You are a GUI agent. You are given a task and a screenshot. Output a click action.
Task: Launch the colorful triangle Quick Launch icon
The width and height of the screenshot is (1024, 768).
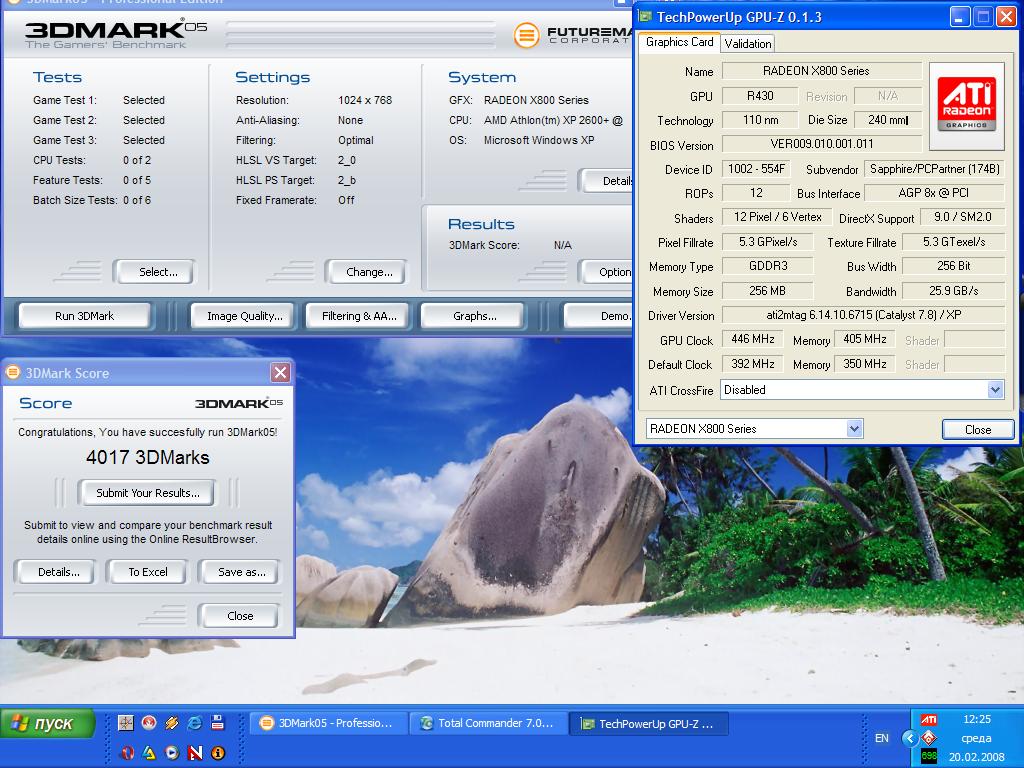point(150,753)
